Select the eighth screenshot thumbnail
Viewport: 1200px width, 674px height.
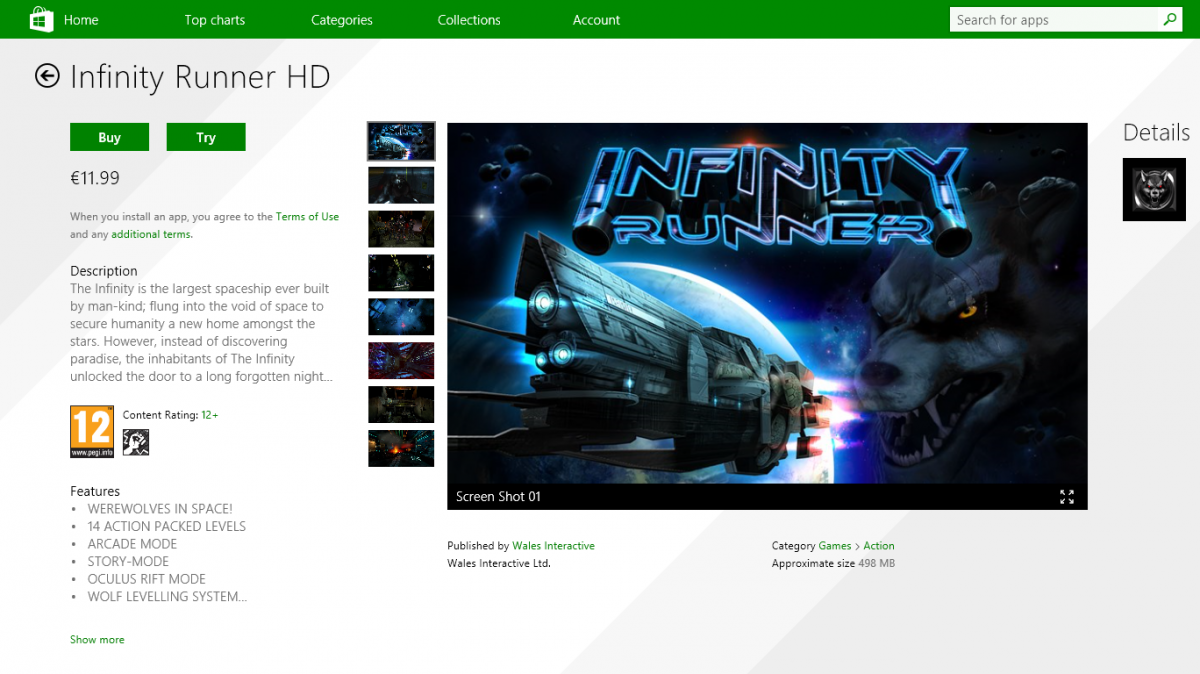pos(401,449)
